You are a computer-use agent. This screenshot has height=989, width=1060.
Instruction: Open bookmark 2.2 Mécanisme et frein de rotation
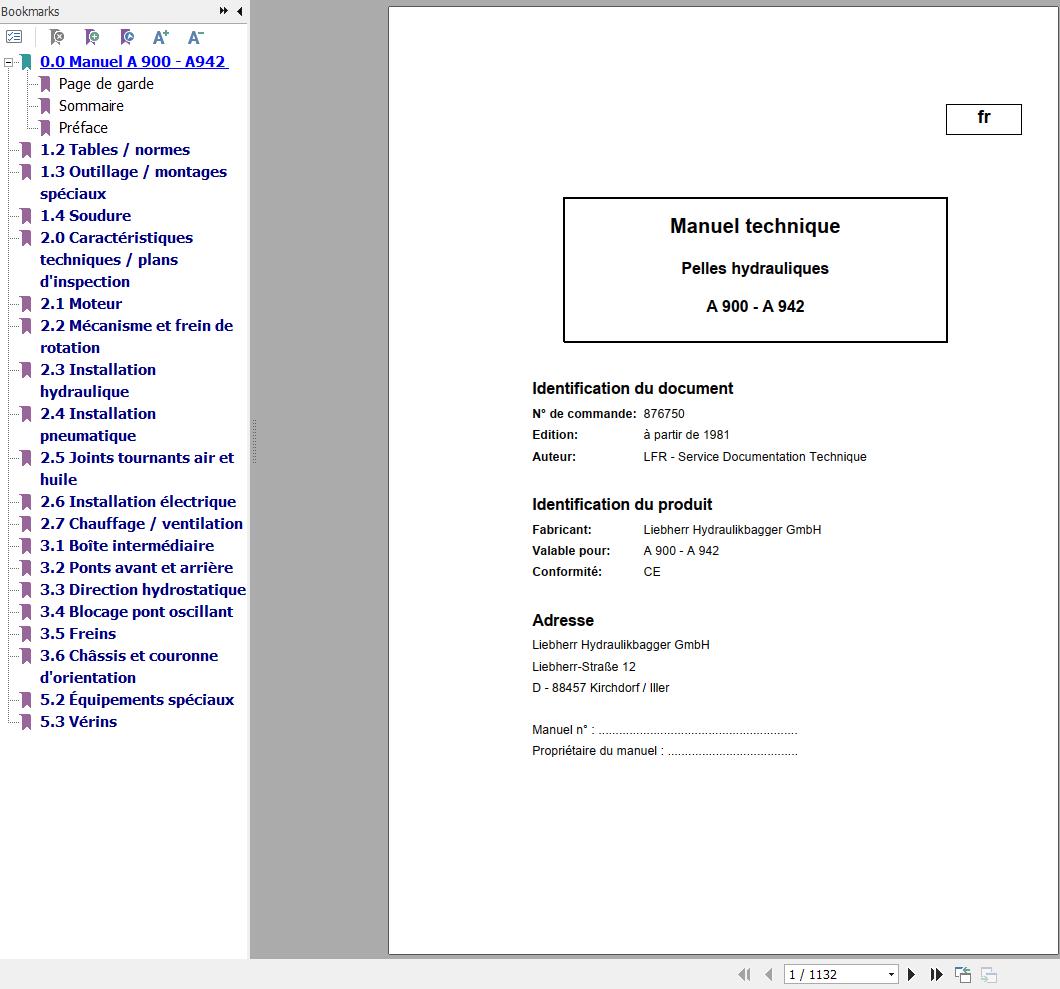click(x=137, y=337)
